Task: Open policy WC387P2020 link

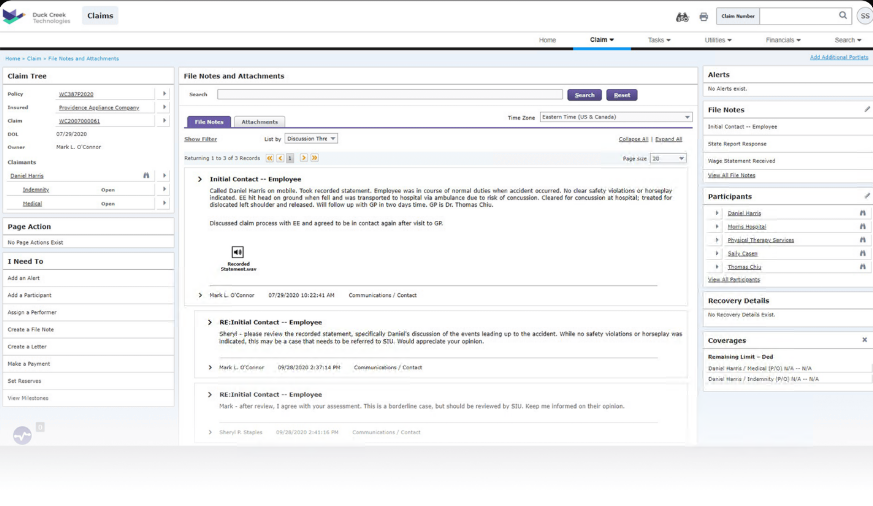Action: pos(76,94)
